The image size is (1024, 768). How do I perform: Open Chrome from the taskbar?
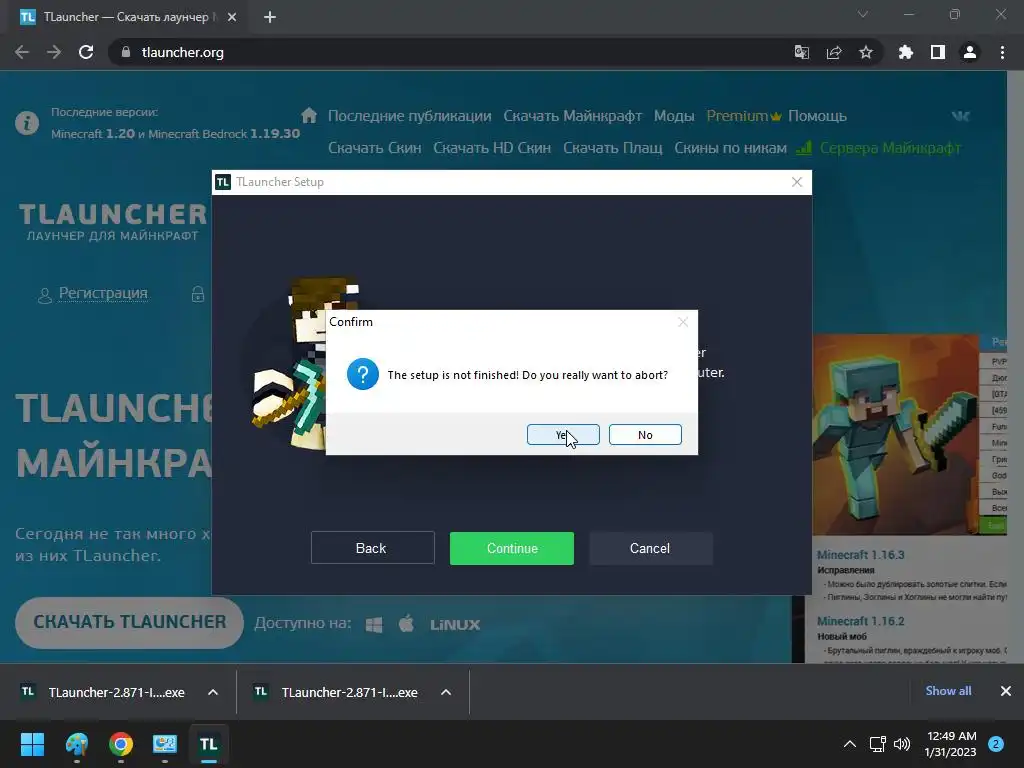(121, 744)
